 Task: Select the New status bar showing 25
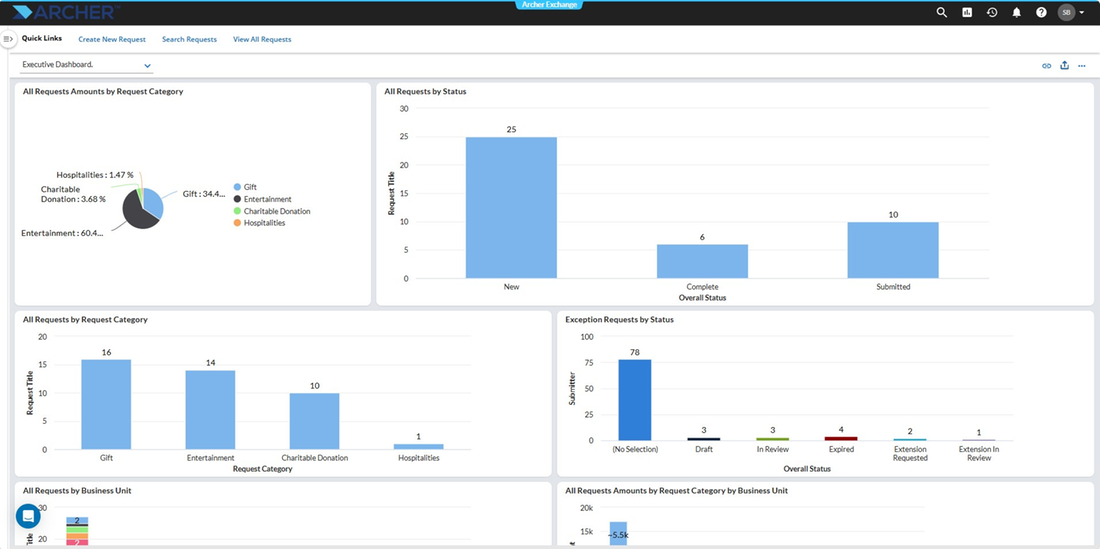pos(511,208)
